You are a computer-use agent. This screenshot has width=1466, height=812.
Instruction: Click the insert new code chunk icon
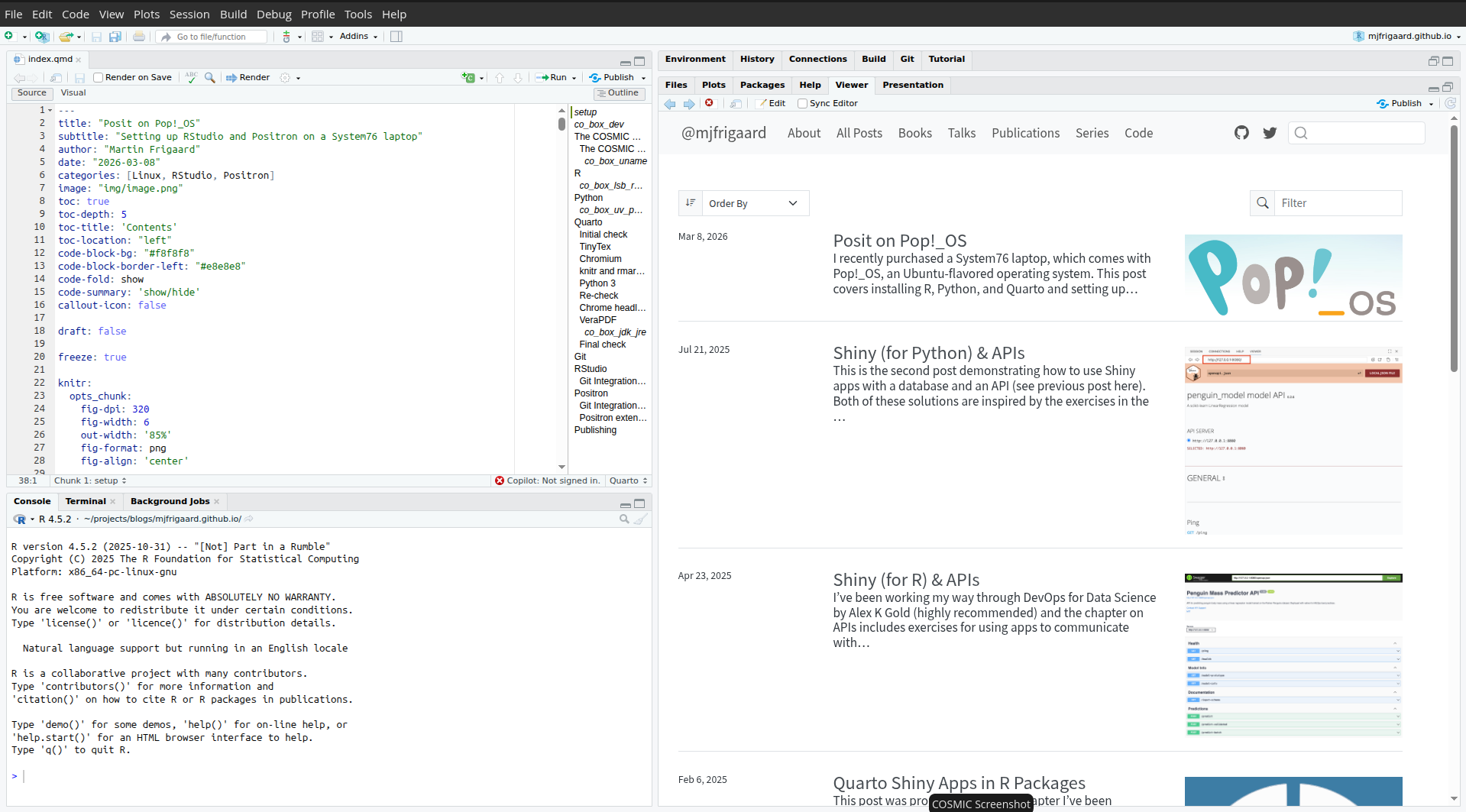pos(468,77)
